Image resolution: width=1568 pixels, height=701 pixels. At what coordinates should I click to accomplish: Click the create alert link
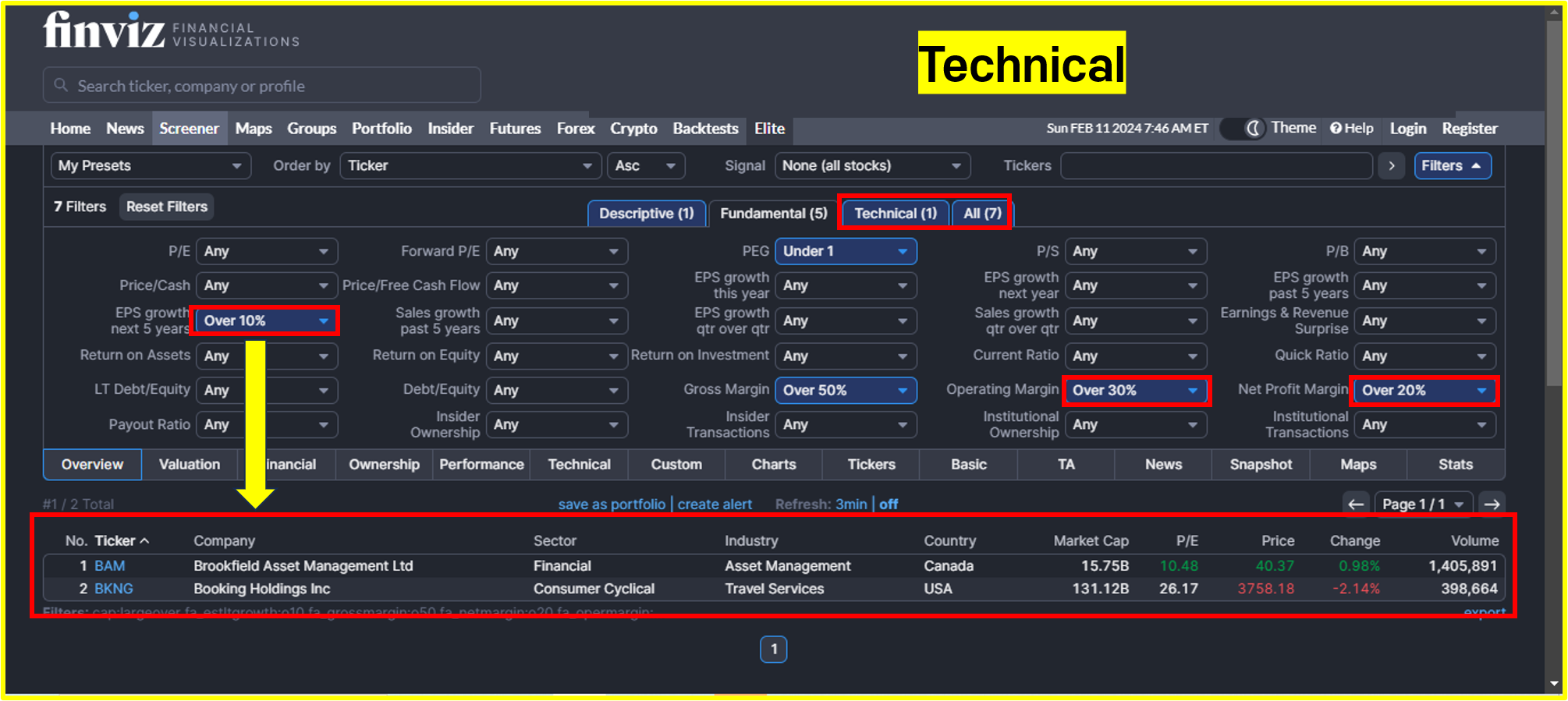click(x=715, y=505)
